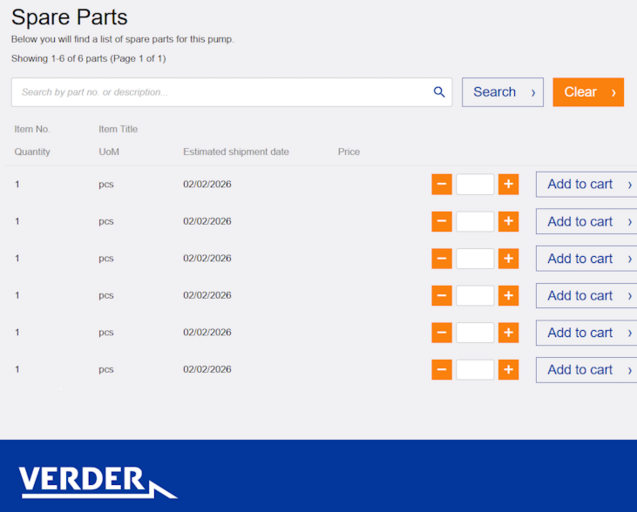This screenshot has width=637, height=512.
Task: Increase quantity in the sixth (last) row
Action: tap(508, 369)
